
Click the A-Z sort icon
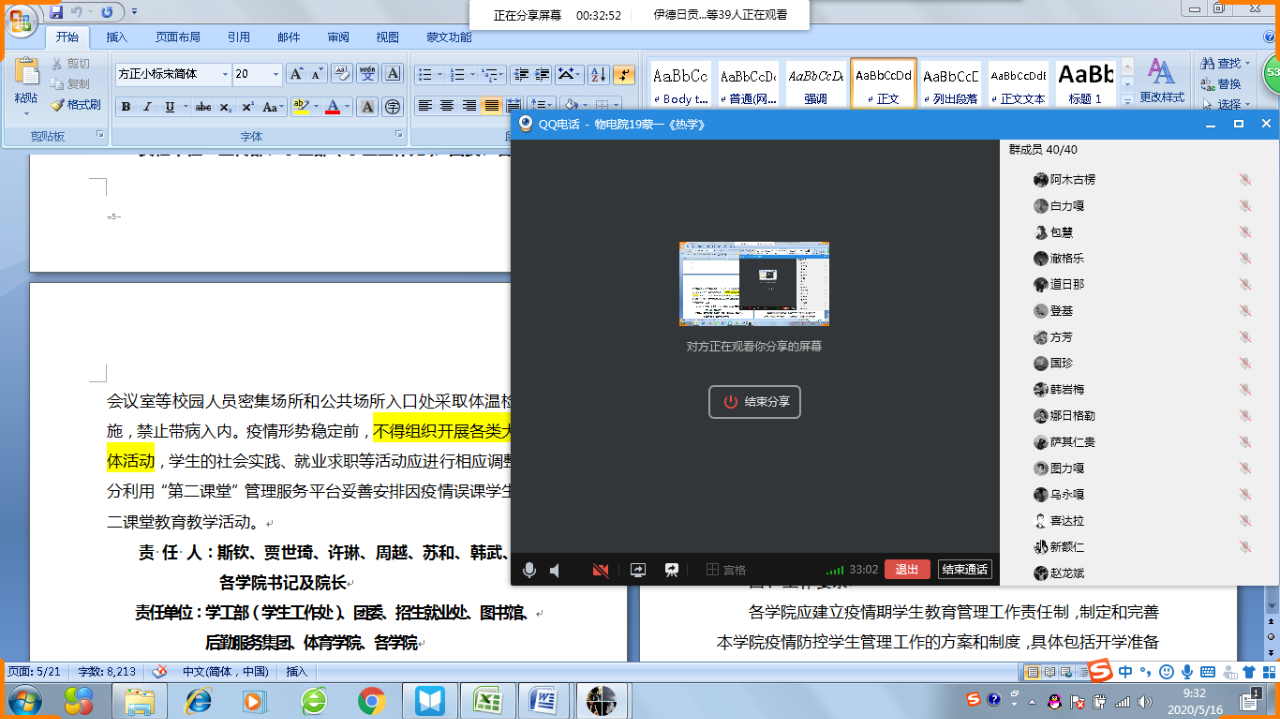598,75
